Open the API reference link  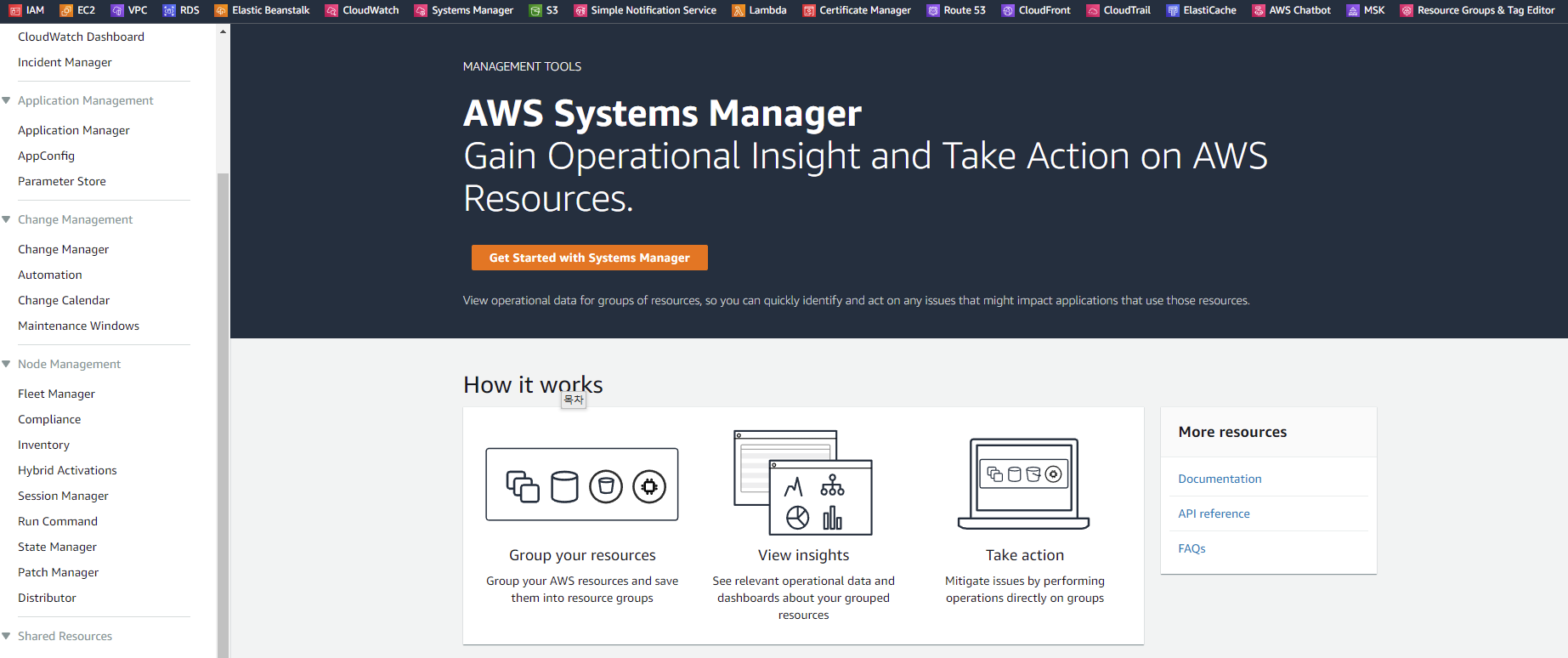coord(1214,513)
